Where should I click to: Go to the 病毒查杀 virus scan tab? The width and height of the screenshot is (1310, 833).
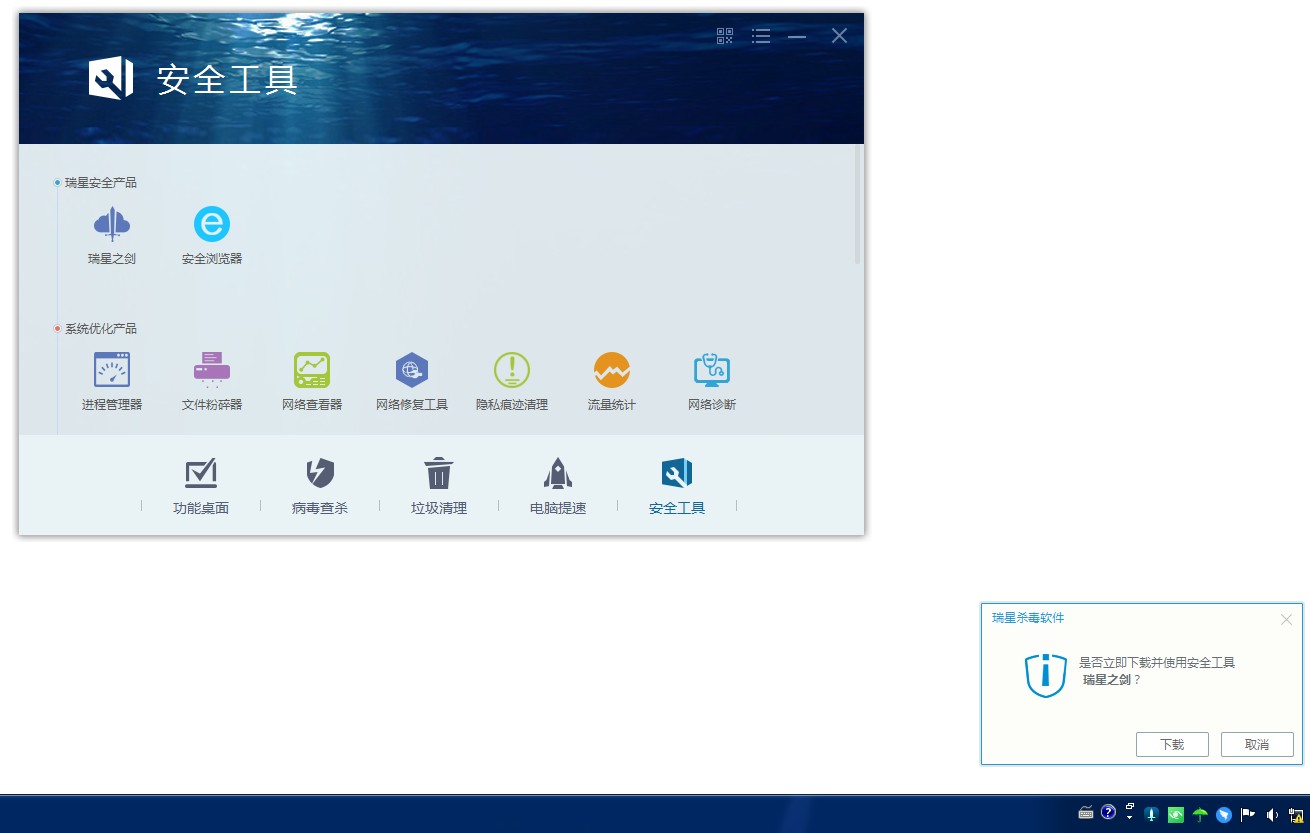(x=320, y=487)
